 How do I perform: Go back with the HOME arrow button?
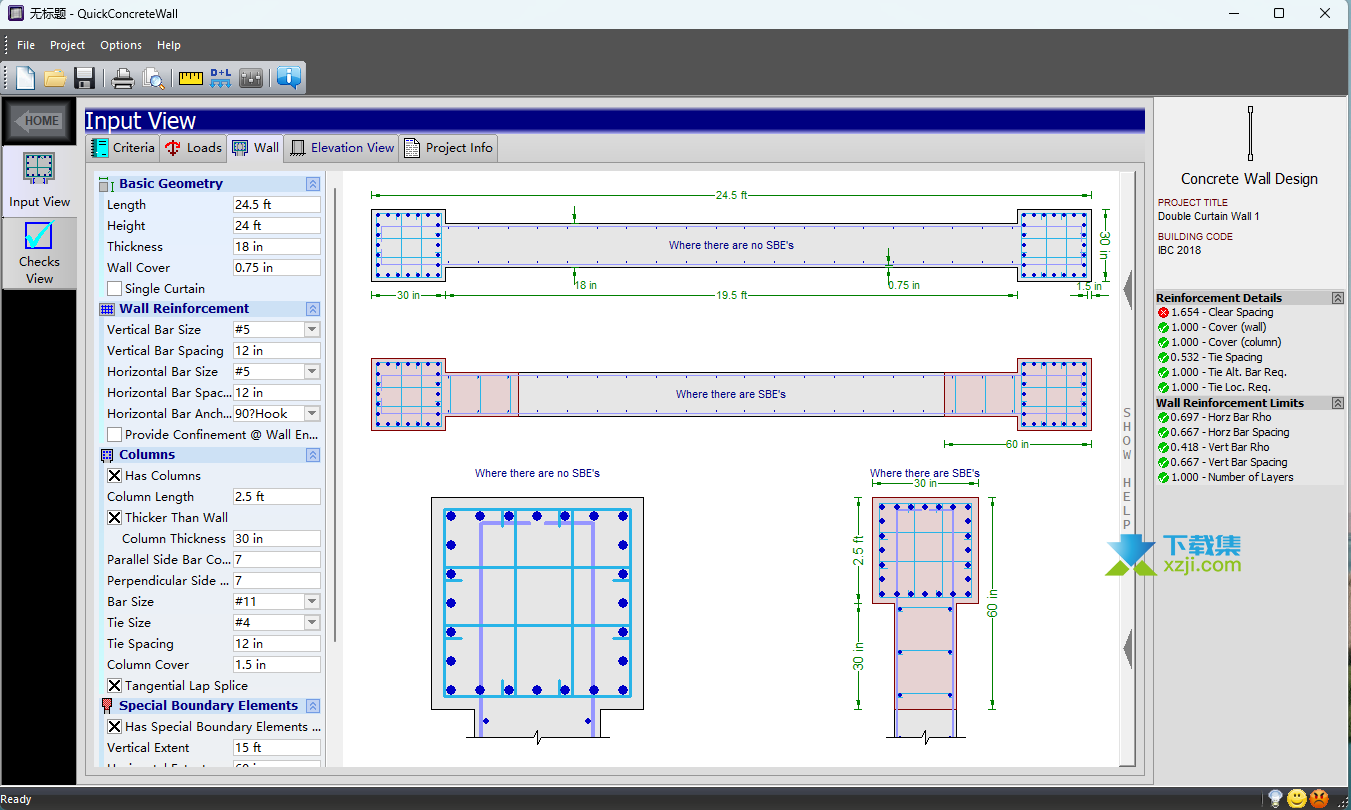pyautogui.click(x=39, y=121)
